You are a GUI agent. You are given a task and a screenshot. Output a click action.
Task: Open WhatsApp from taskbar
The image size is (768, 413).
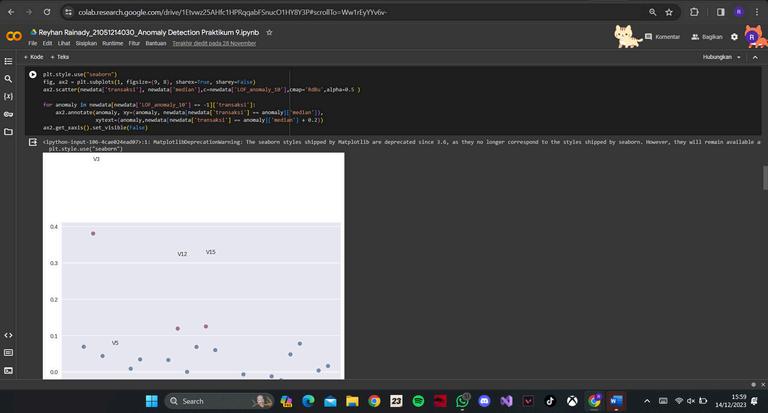point(462,401)
